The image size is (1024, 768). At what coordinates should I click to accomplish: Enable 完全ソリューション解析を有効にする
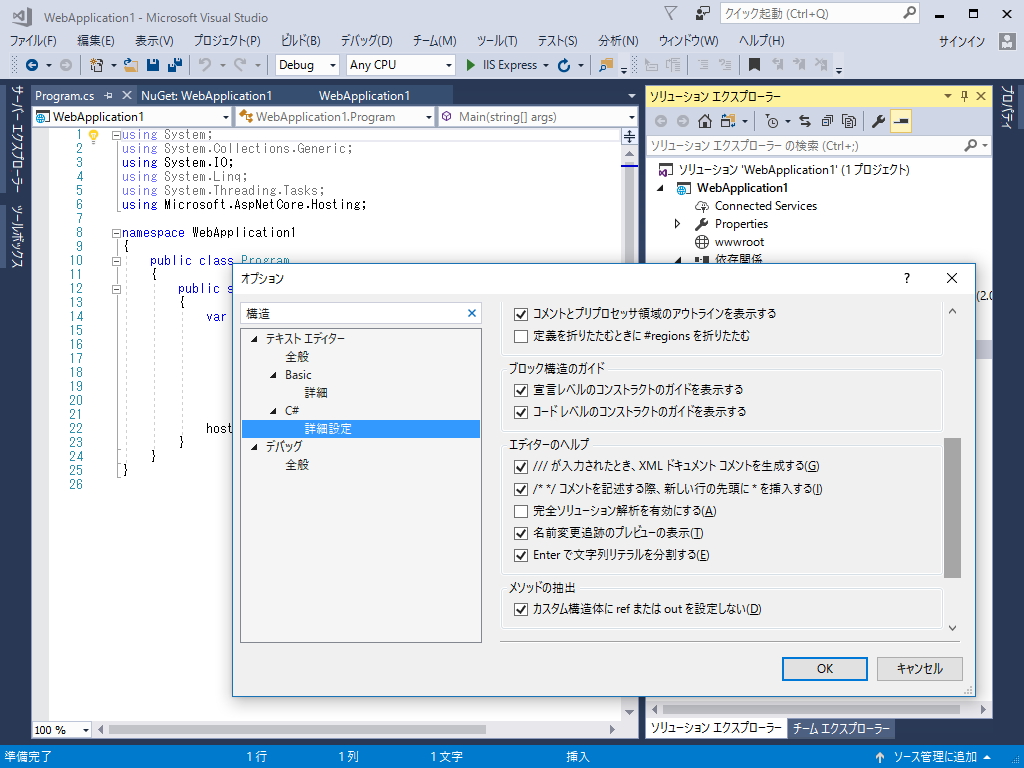click(x=521, y=512)
